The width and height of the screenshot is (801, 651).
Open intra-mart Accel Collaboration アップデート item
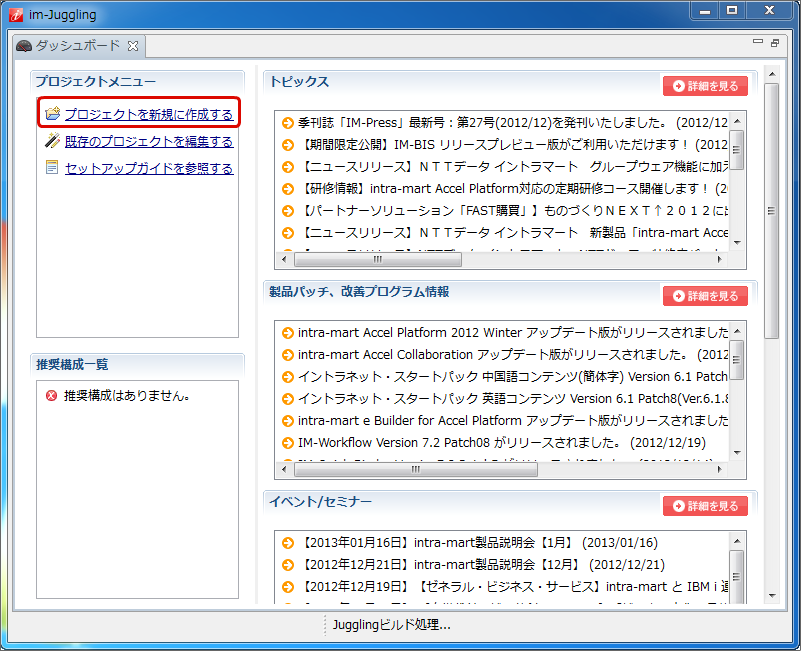(512, 355)
